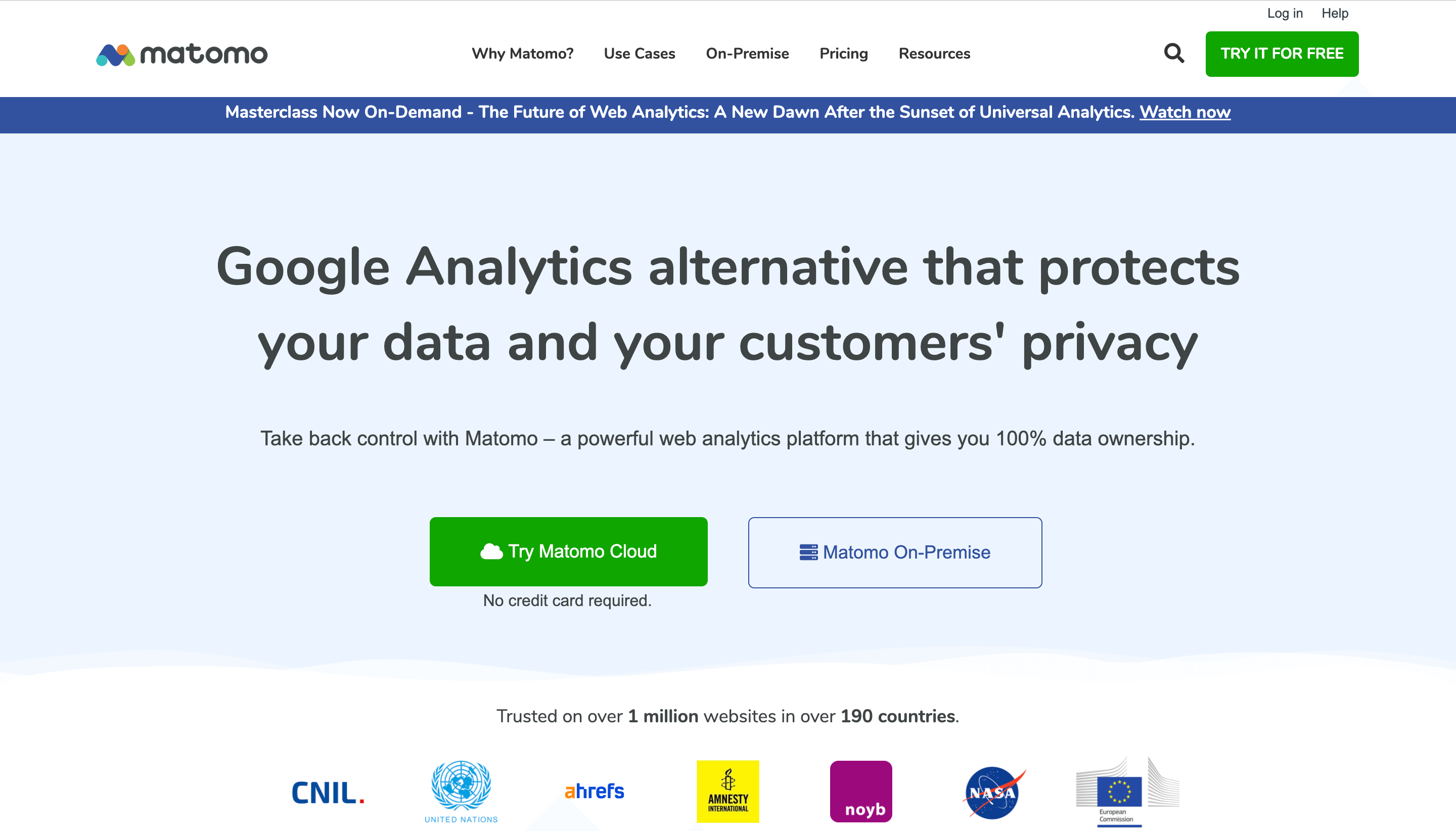1456x831 pixels.
Task: Open the On-Premise nav menu
Action: pyautogui.click(x=747, y=54)
